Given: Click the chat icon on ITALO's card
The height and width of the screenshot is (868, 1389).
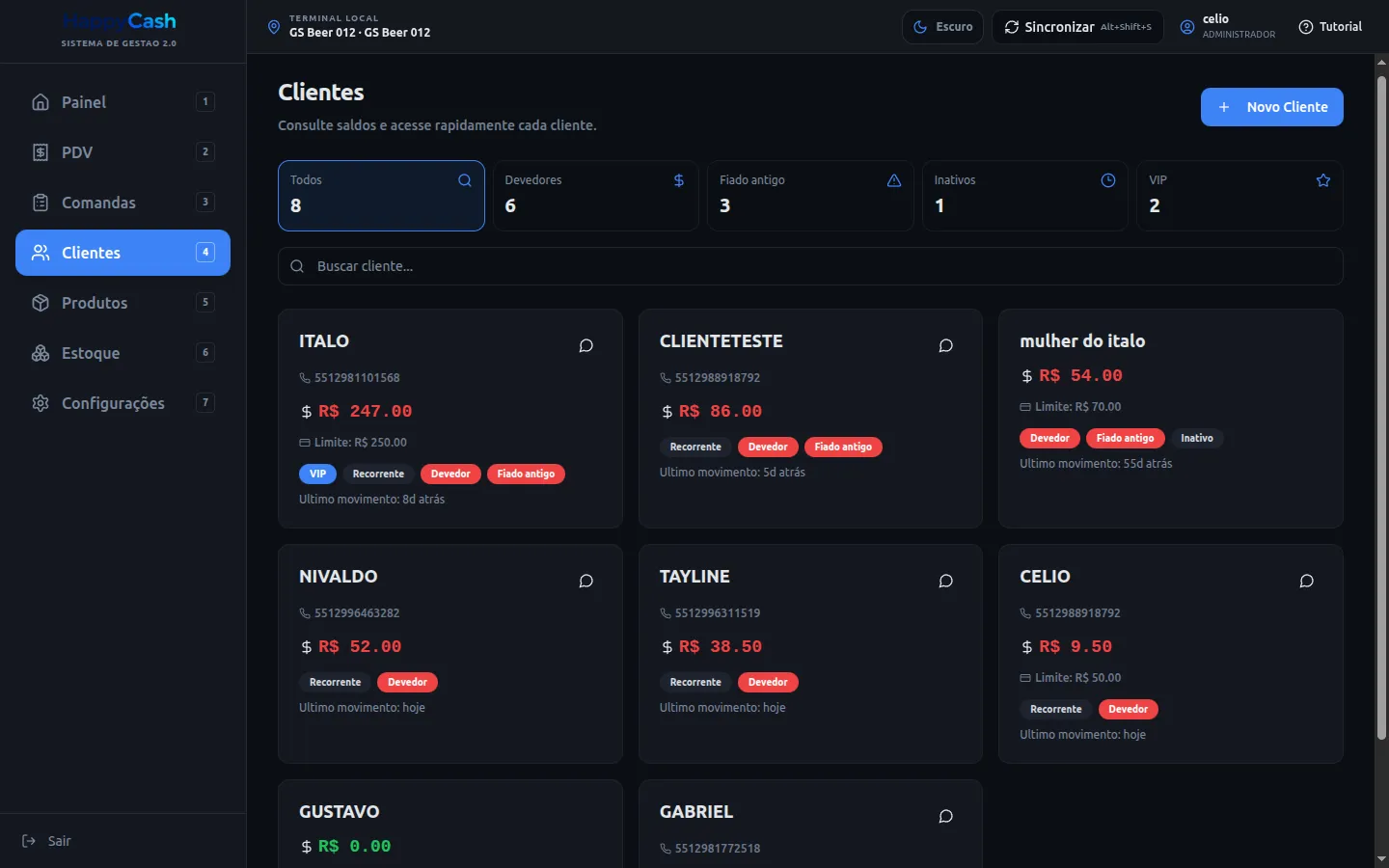Looking at the screenshot, I should [x=586, y=345].
